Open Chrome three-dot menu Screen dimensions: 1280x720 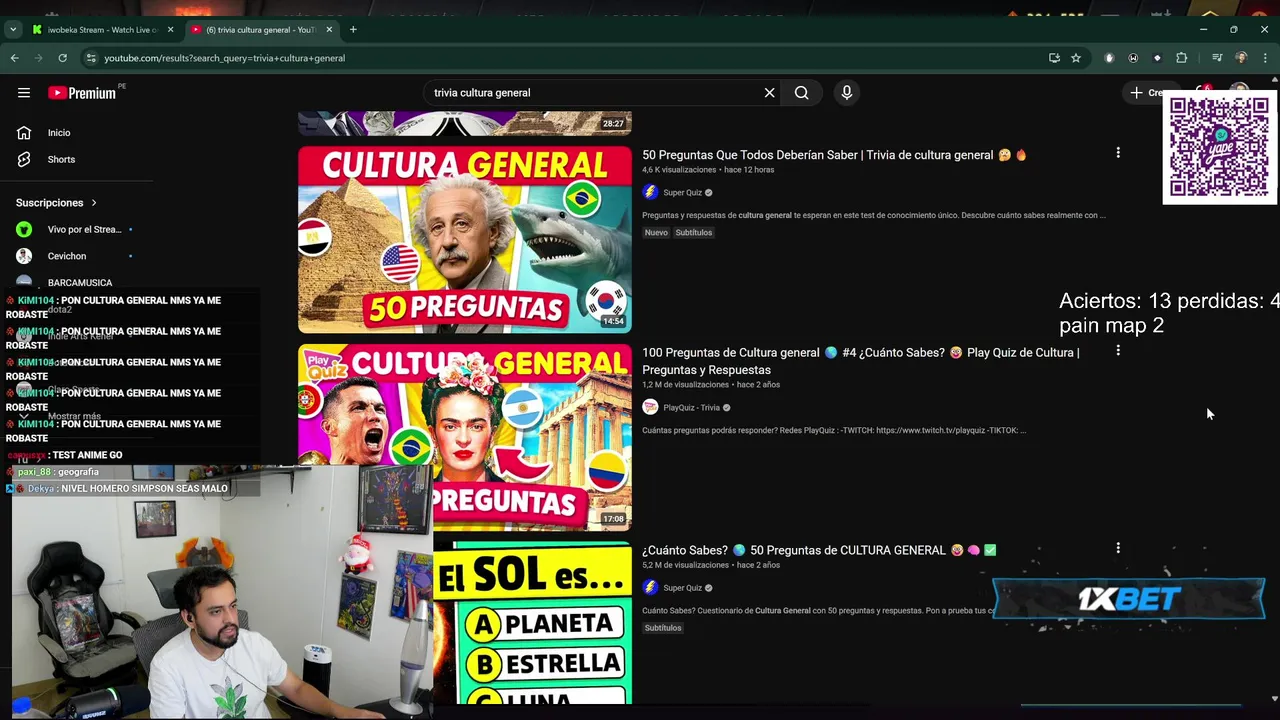point(1265,58)
